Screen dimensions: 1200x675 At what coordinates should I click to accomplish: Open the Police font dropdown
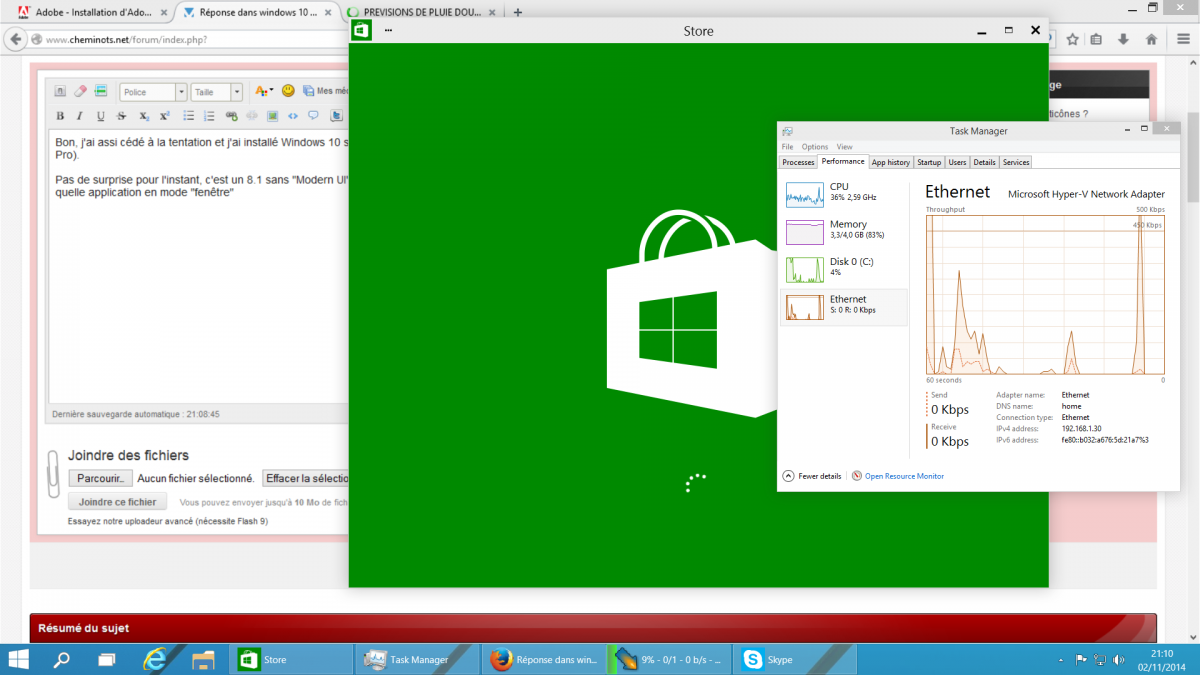click(x=181, y=92)
